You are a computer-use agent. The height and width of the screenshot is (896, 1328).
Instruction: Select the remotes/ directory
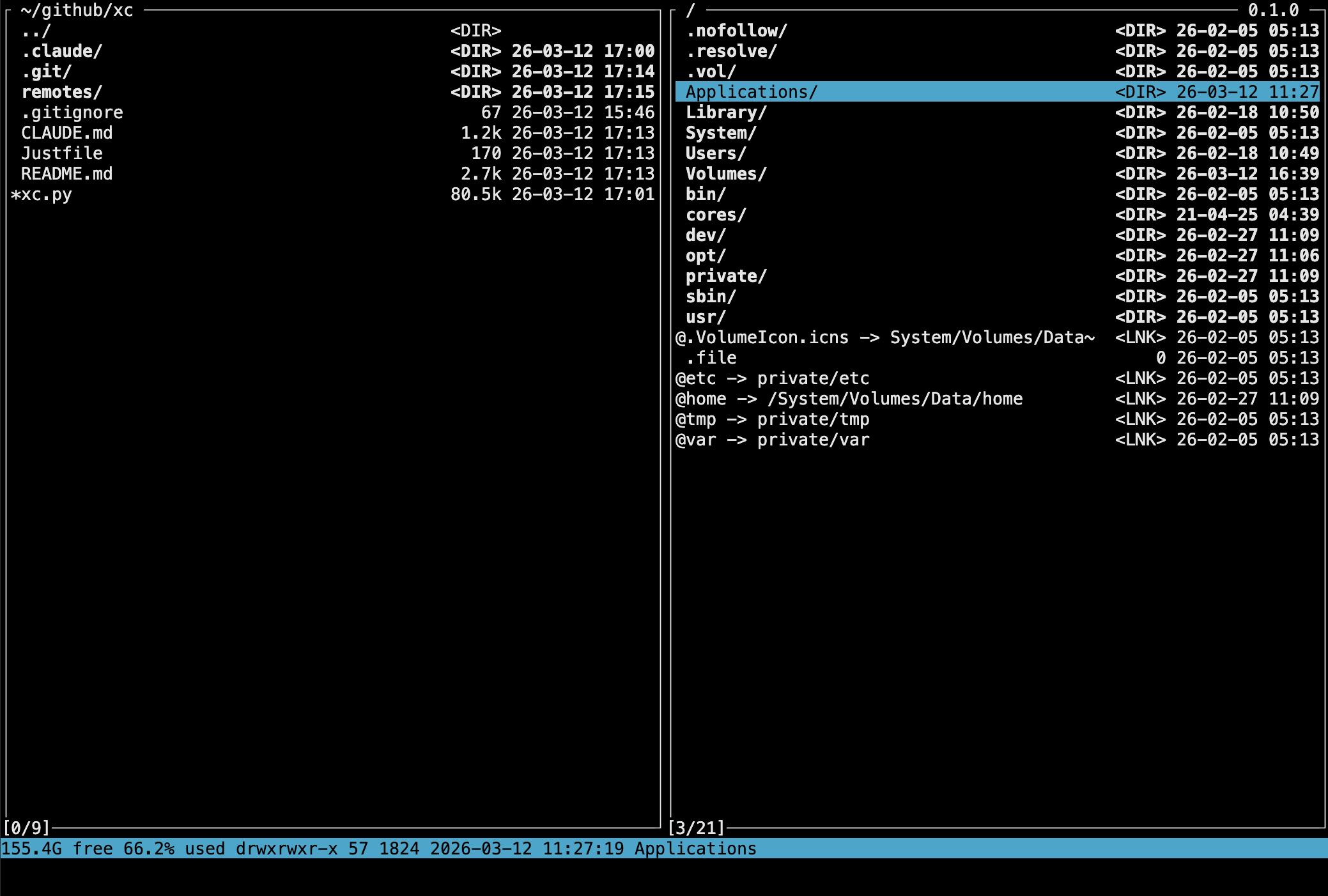(x=61, y=92)
